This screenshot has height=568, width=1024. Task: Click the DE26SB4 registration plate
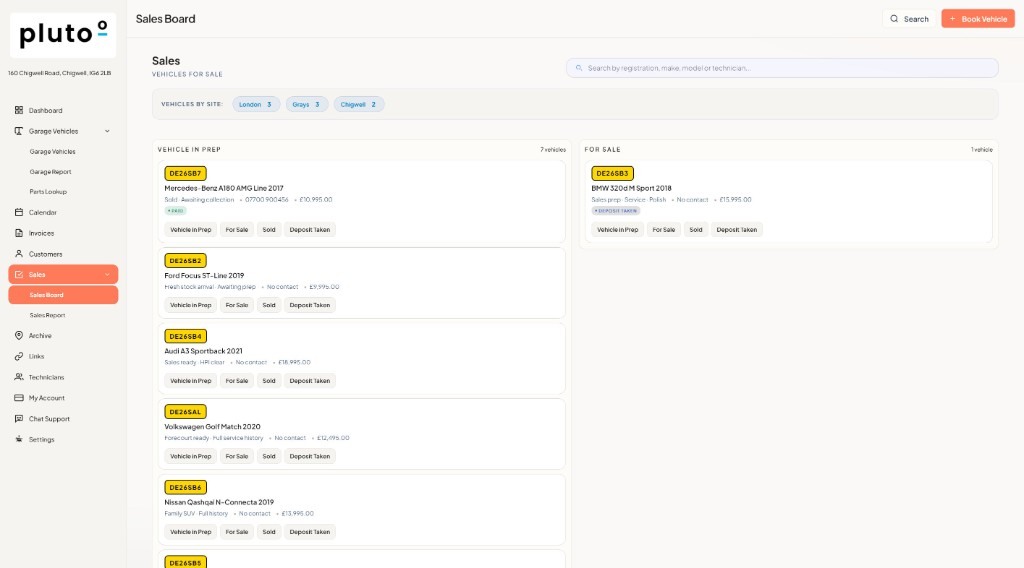click(185, 336)
